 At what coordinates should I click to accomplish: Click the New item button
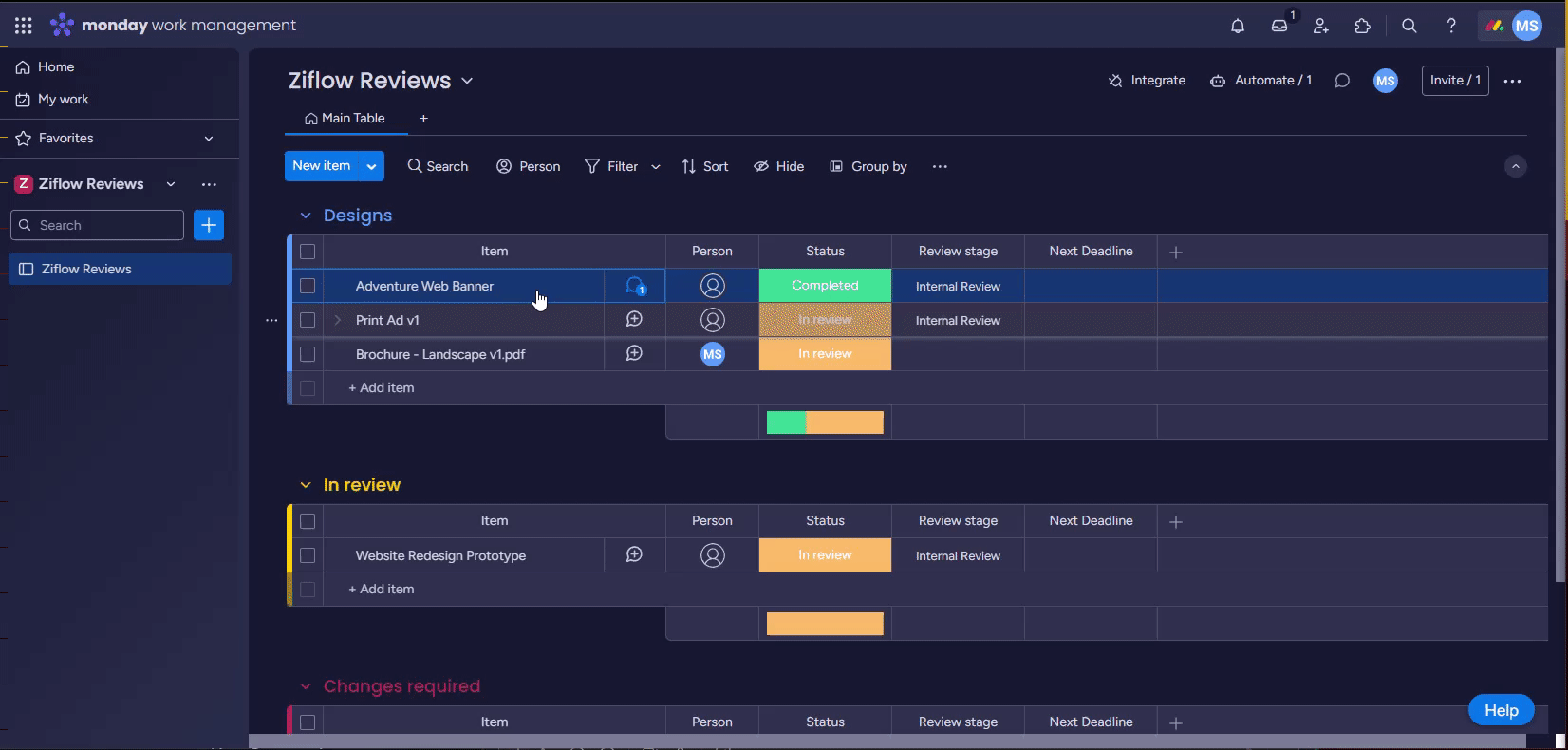click(x=322, y=166)
